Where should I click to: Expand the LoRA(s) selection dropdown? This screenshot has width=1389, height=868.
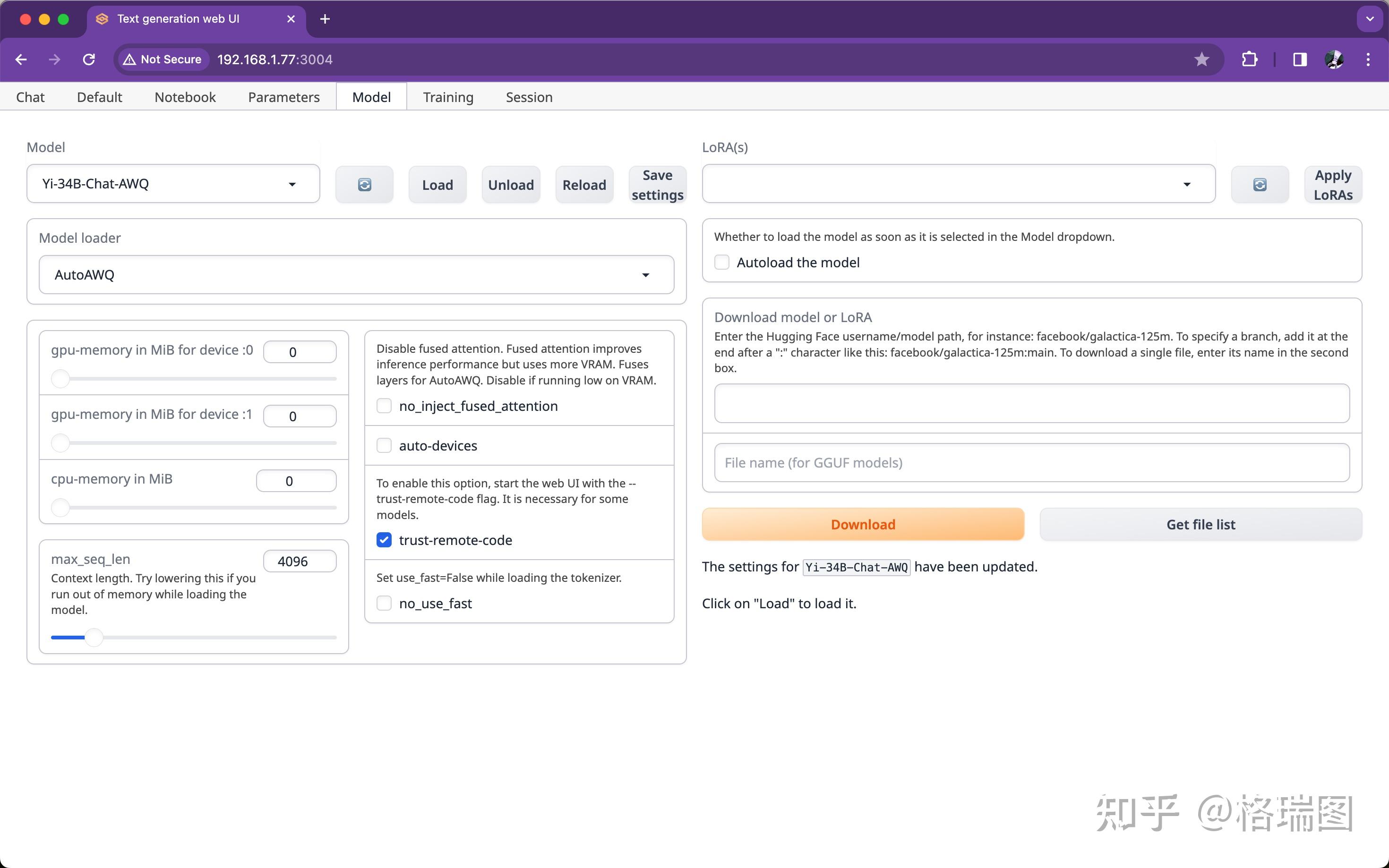[958, 184]
